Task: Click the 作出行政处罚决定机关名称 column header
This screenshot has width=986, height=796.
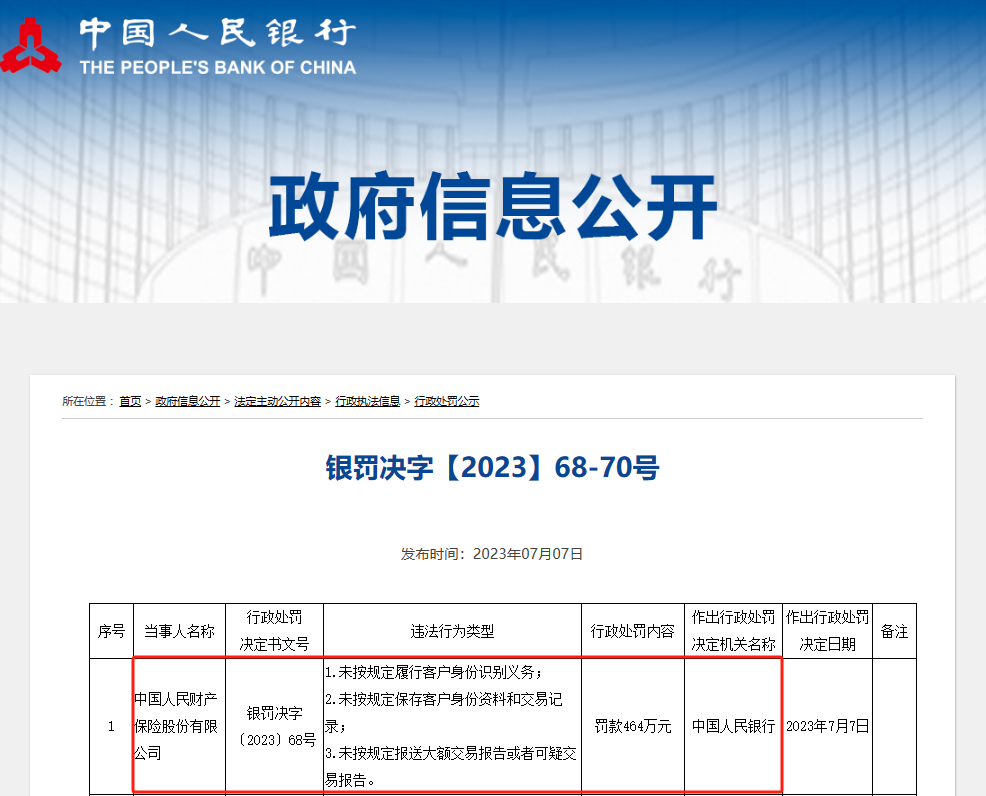Action: [x=733, y=631]
